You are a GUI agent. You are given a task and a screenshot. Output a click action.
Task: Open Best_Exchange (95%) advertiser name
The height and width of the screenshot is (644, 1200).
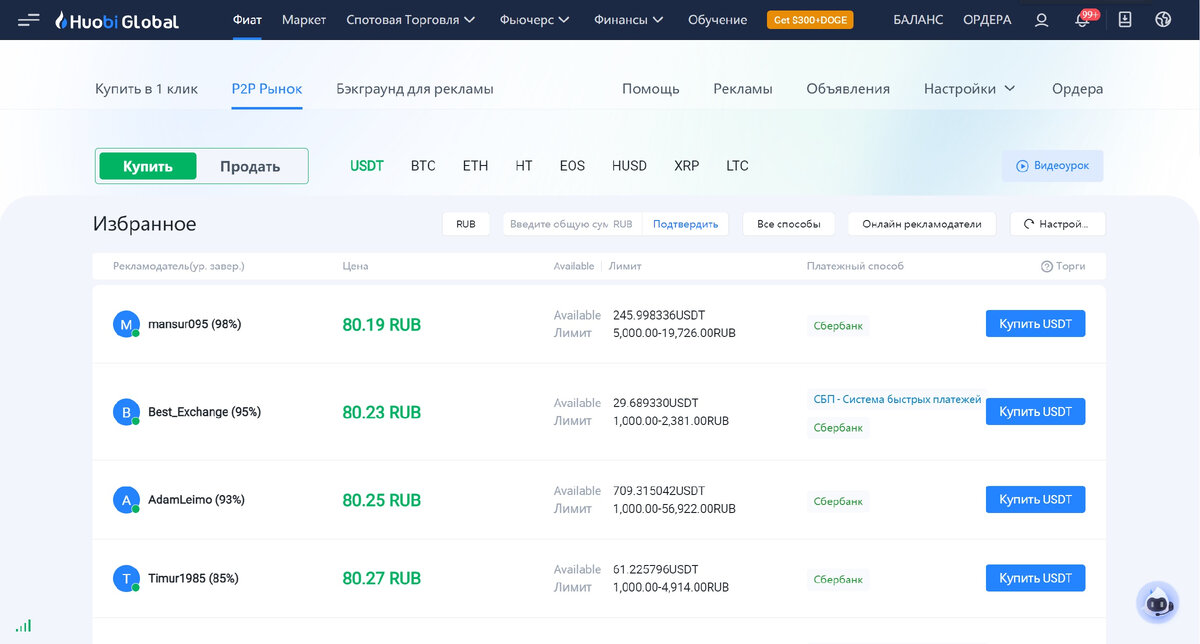pyautogui.click(x=204, y=412)
